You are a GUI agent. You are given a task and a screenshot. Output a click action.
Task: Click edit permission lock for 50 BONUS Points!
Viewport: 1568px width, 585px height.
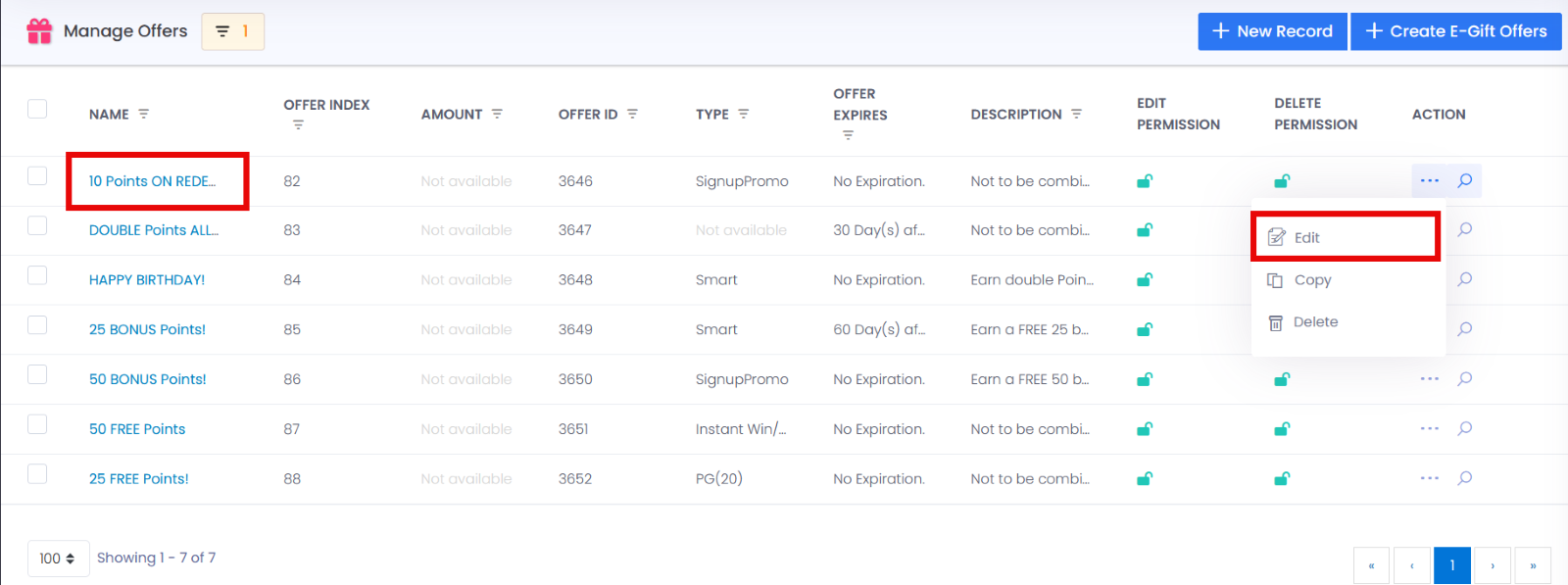coord(1145,379)
